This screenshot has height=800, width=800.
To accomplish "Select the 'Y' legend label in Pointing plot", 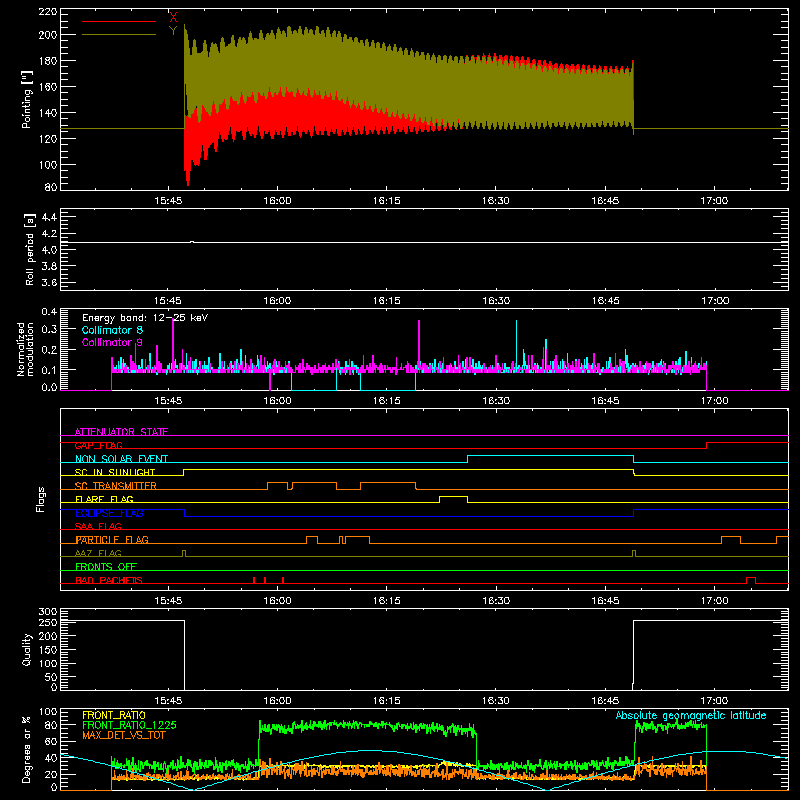I will coord(173,31).
